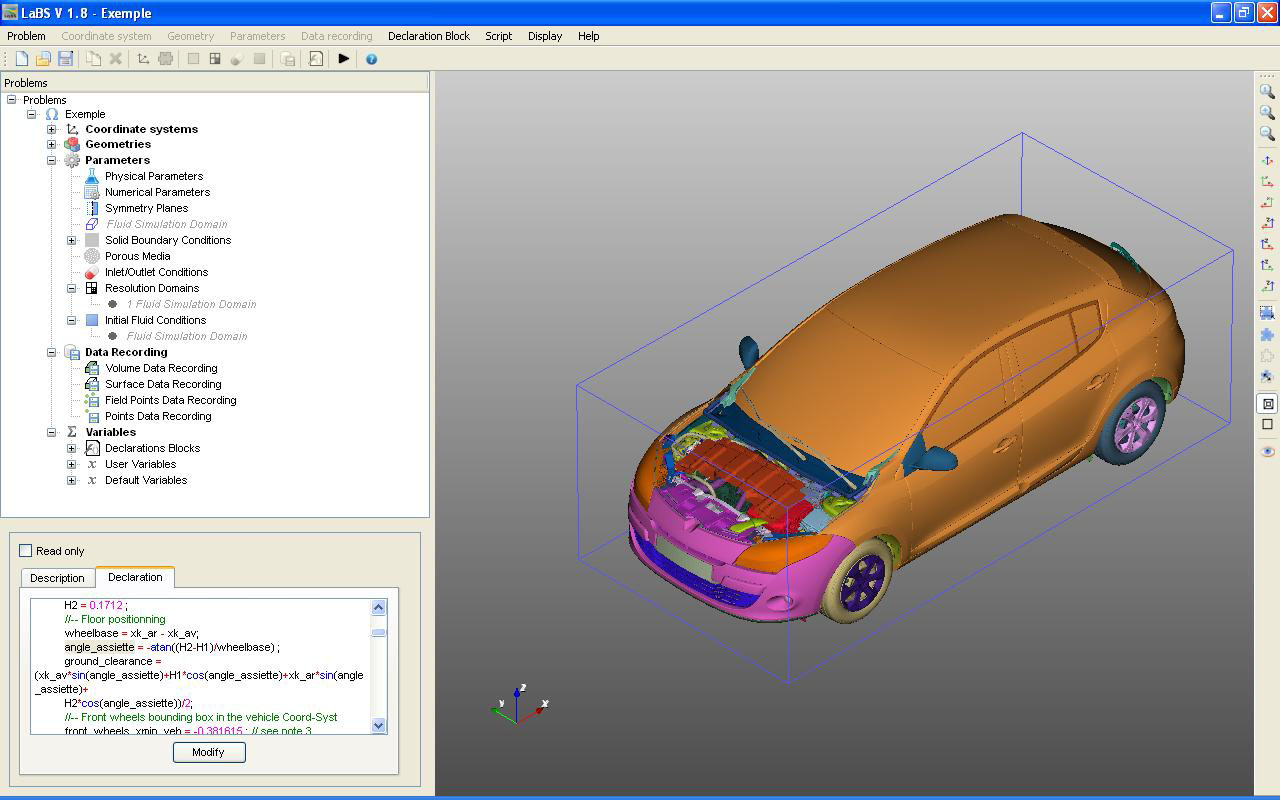Image resolution: width=1280 pixels, height=800 pixels.
Task: Click the pink H2 value in the declaration code
Action: coord(105,605)
